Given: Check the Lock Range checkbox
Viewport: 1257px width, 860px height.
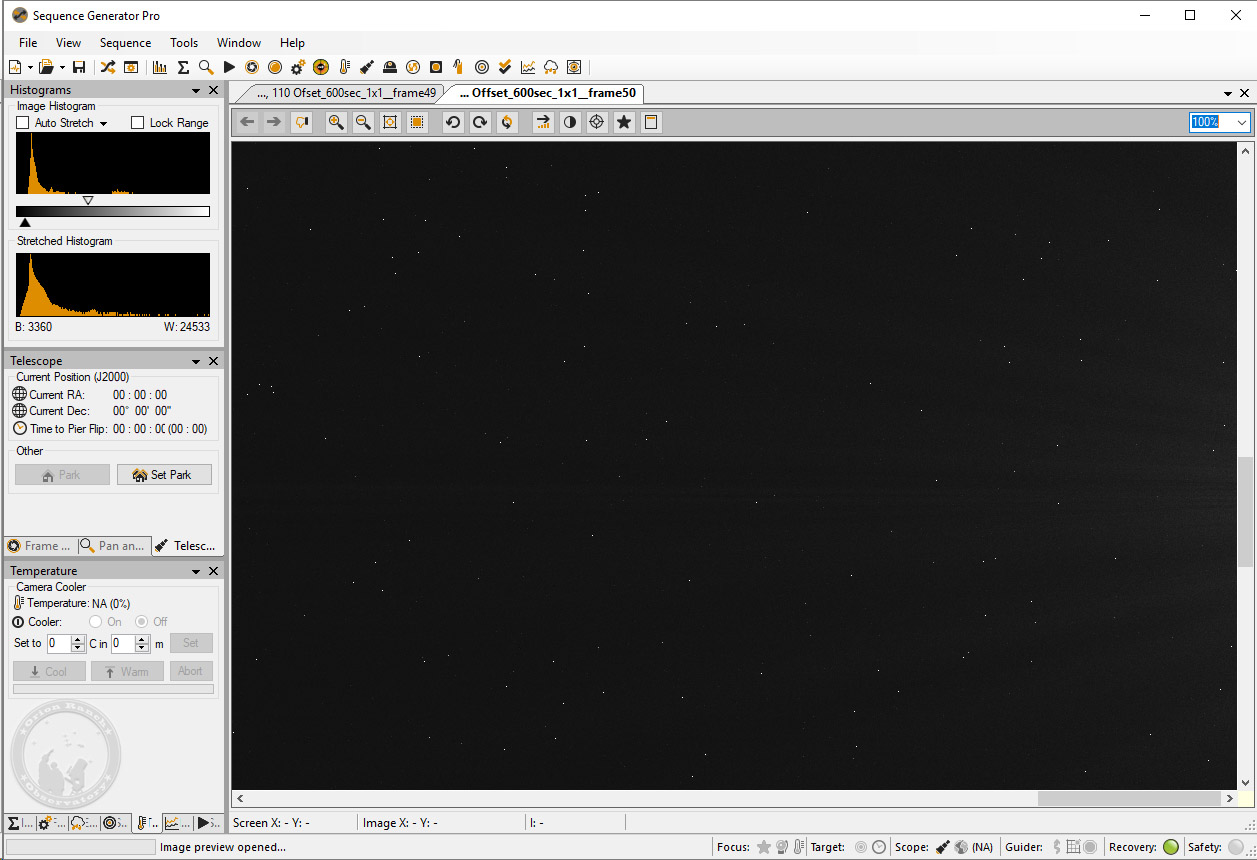Looking at the screenshot, I should tap(138, 123).
